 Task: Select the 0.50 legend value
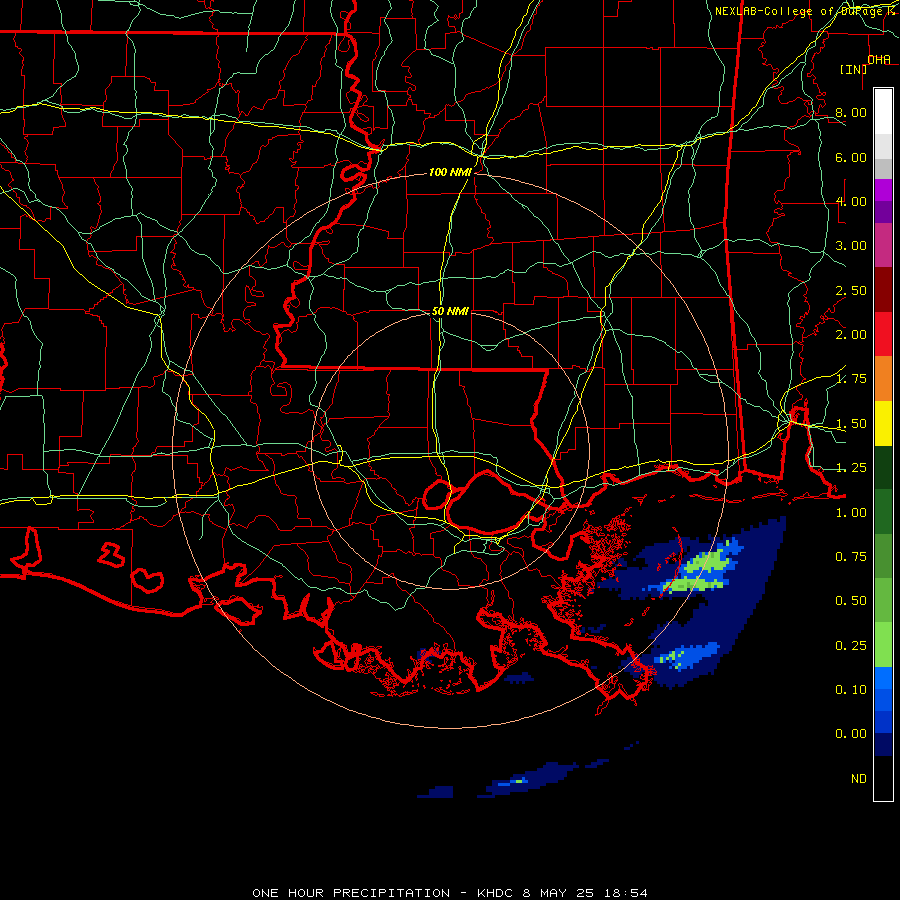[851, 601]
